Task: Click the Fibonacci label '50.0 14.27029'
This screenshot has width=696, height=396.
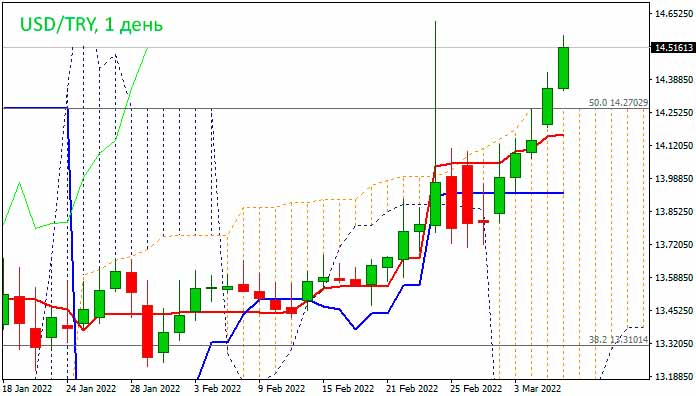Action: tap(618, 103)
